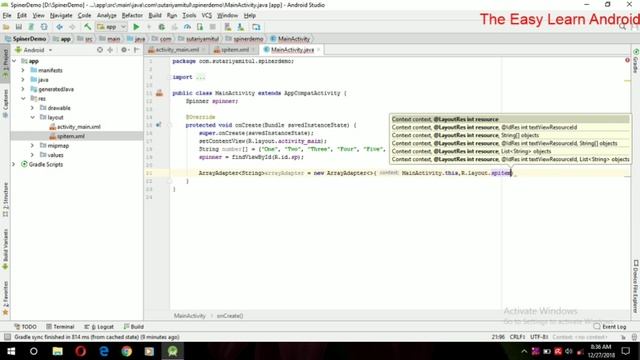Expand the generatedJava folder
The height and width of the screenshot is (360, 640).
pos(23,89)
